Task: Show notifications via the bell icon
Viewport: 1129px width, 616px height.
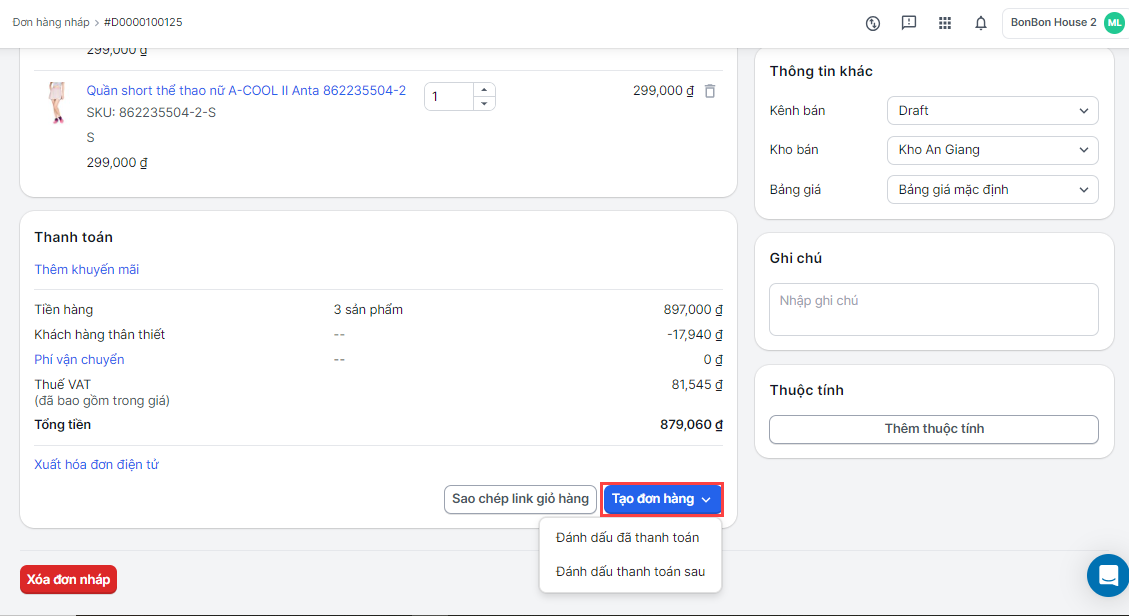Action: tap(981, 23)
